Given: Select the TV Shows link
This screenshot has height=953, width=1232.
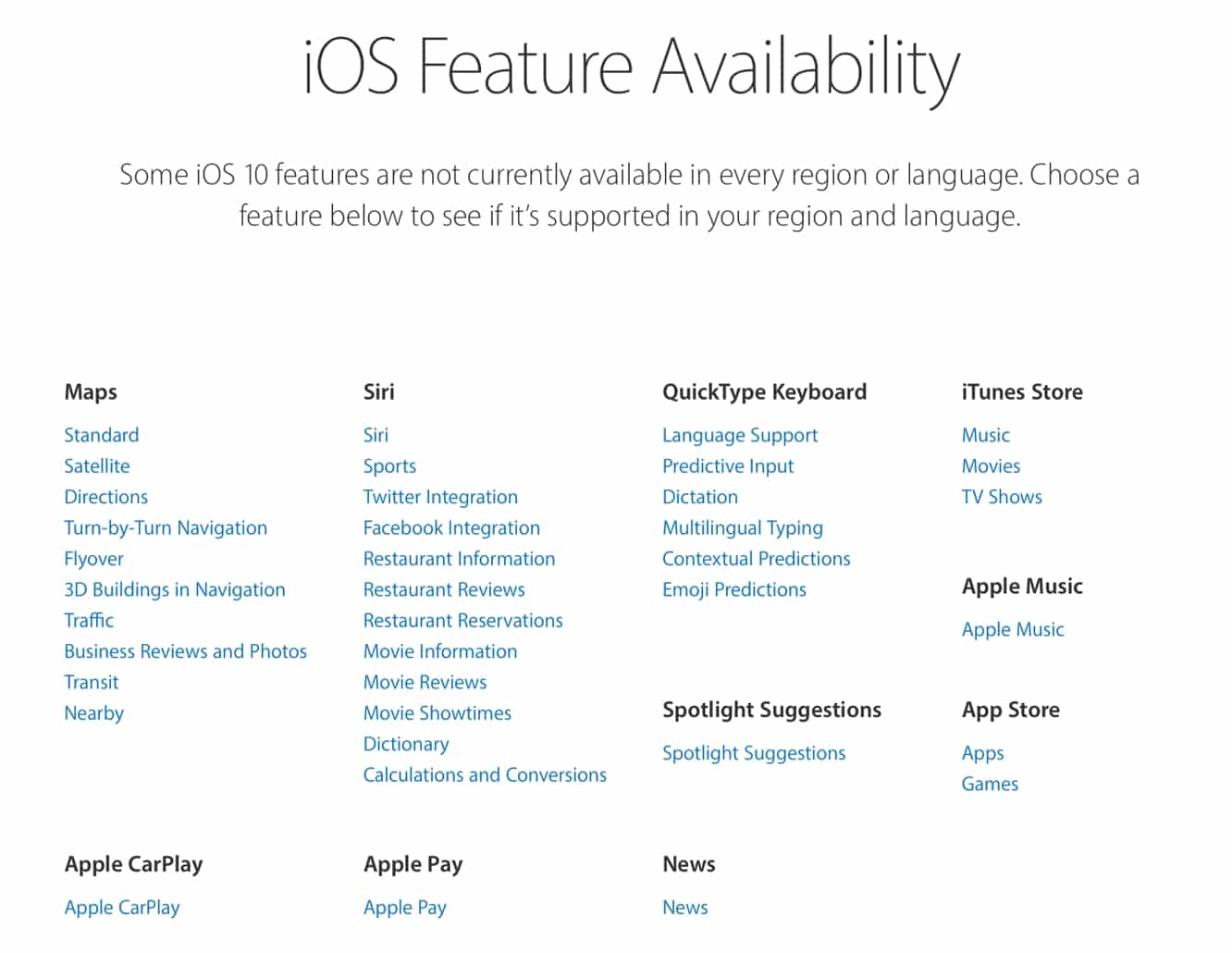Looking at the screenshot, I should [x=1002, y=497].
